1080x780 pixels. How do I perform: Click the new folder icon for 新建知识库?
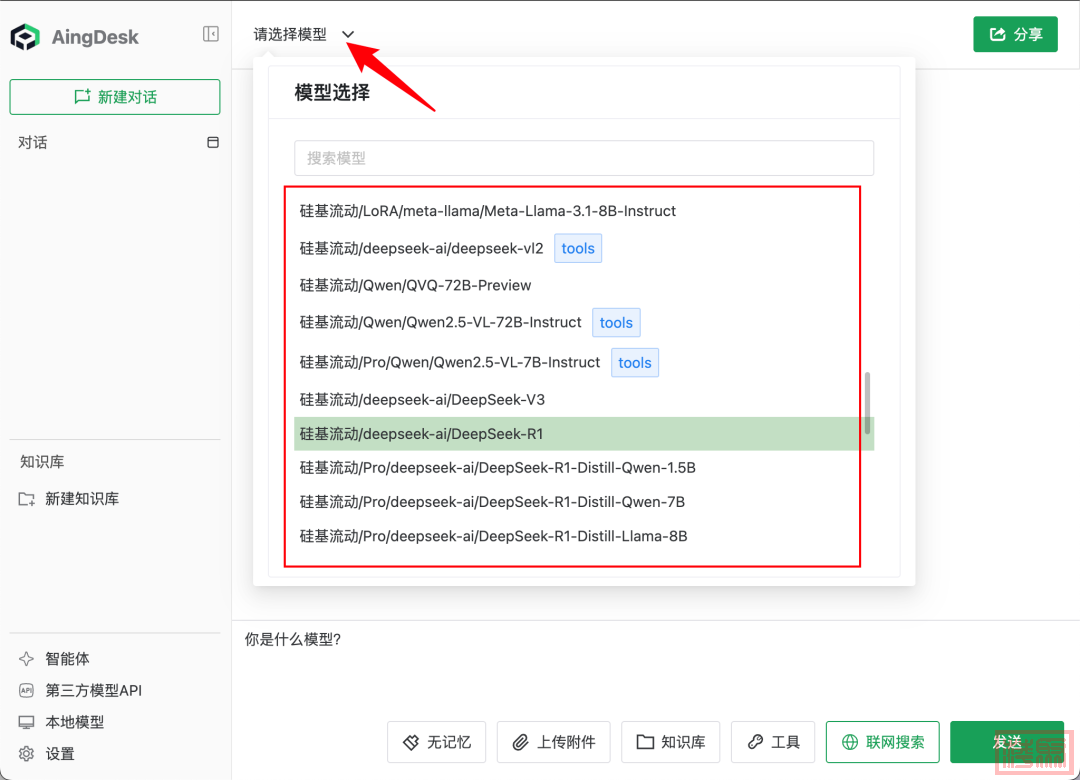click(x=27, y=499)
